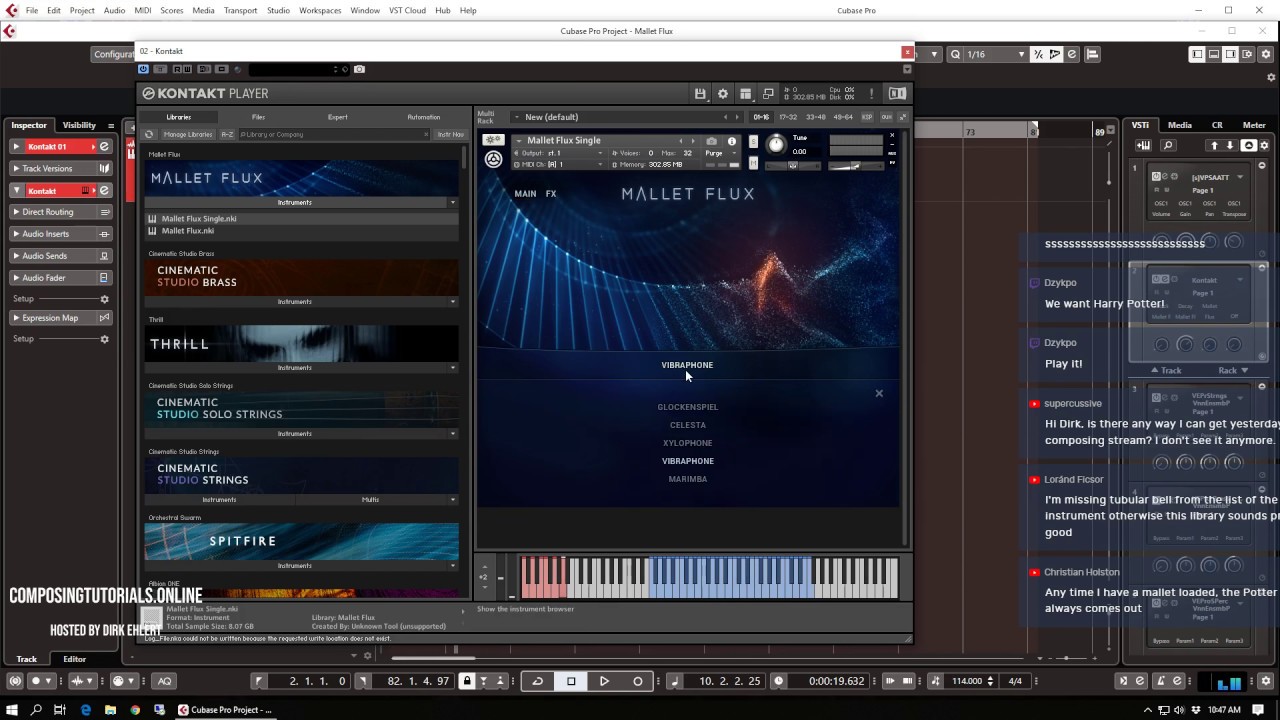Start playback in Cubase transport
Screen dimensions: 1280x720
pos(604,681)
